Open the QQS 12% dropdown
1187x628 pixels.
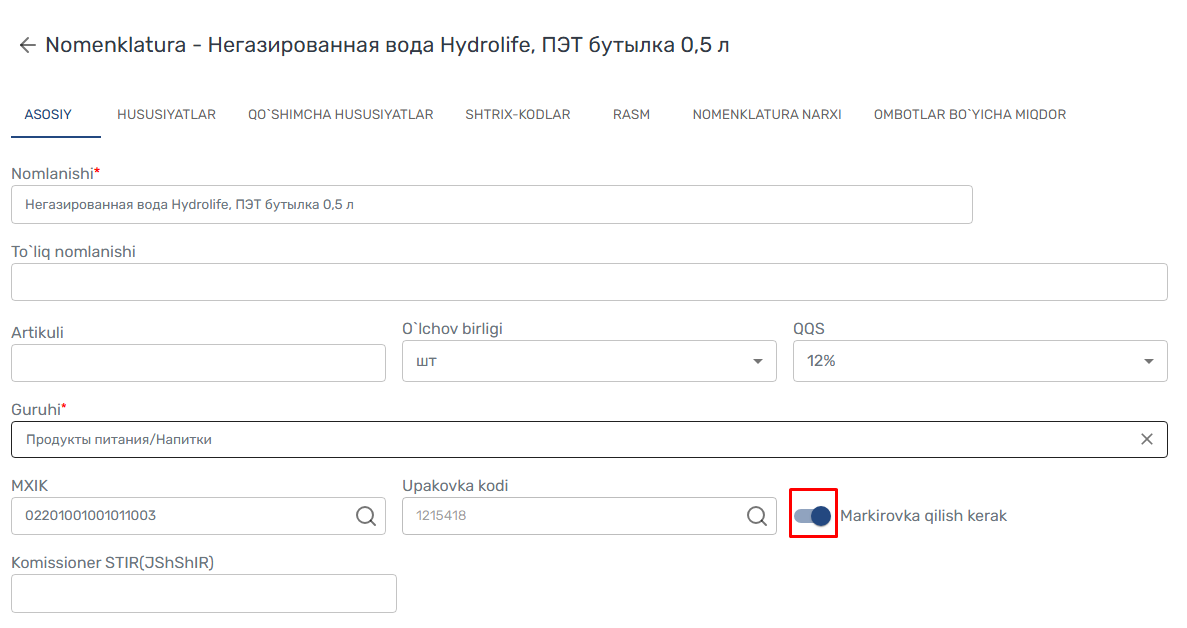click(980, 361)
